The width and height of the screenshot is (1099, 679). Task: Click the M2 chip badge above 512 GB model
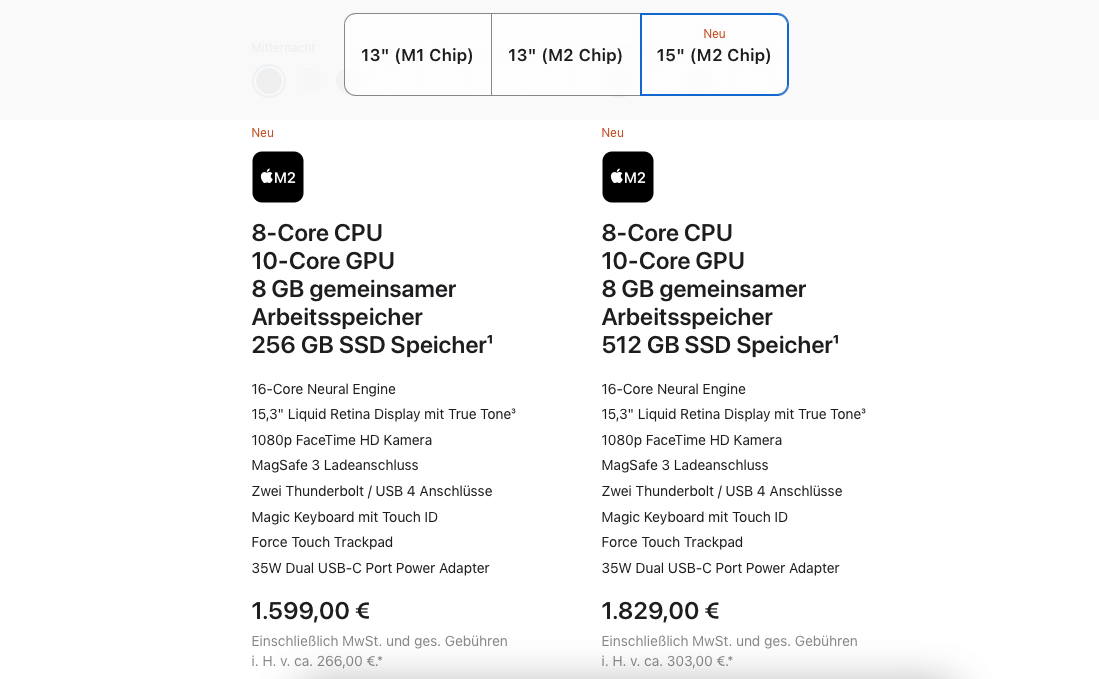click(627, 177)
